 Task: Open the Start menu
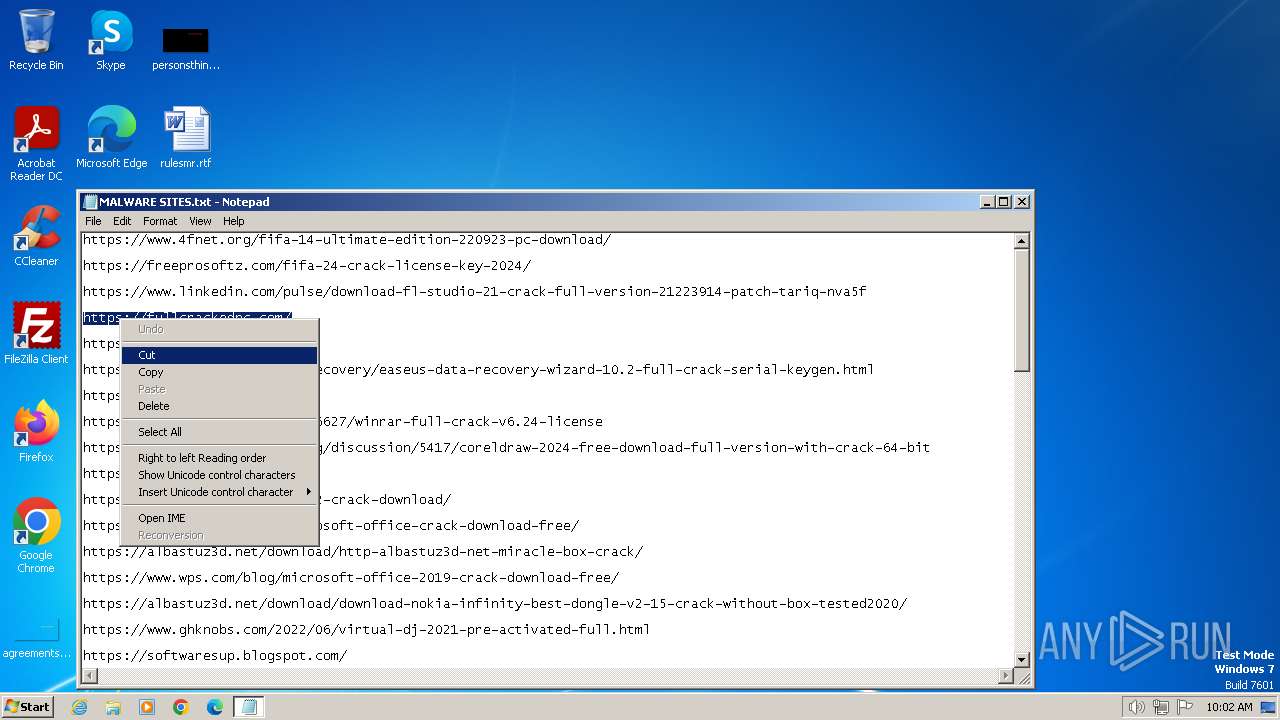pyautogui.click(x=28, y=707)
